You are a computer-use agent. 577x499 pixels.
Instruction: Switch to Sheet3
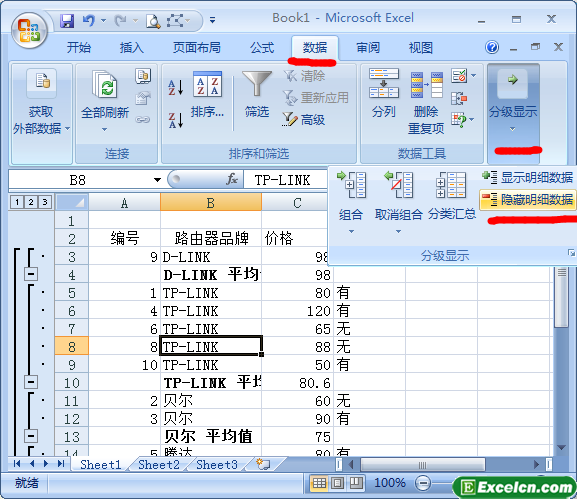tap(217, 464)
